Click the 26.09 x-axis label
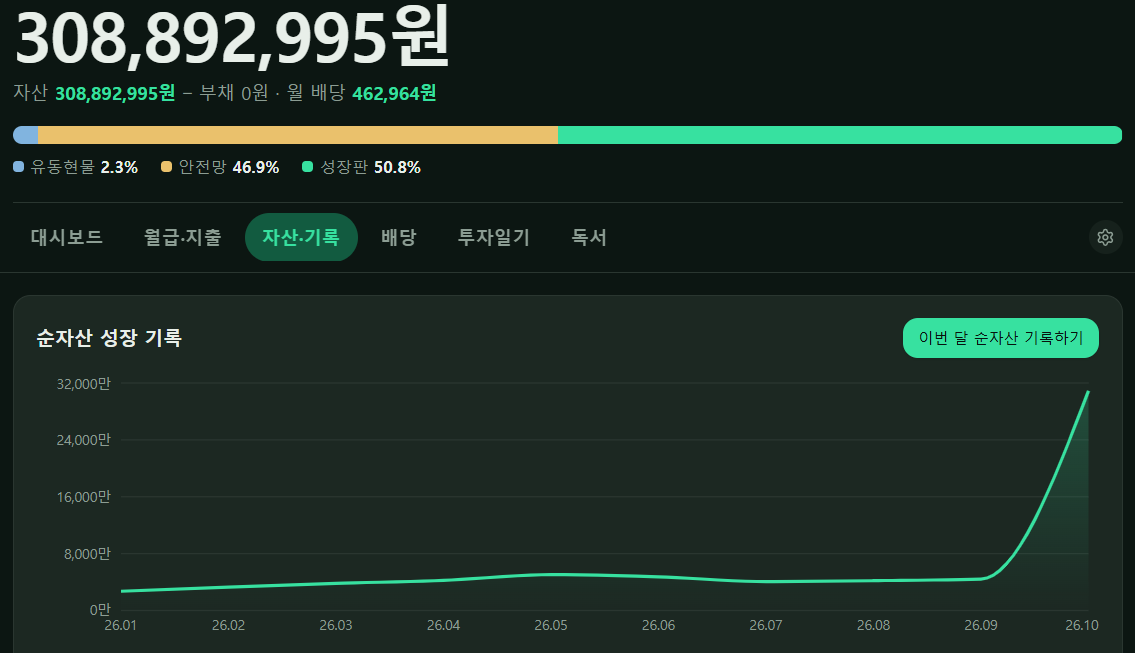Screen dimensions: 1135x653 pyautogui.click(x=981, y=625)
